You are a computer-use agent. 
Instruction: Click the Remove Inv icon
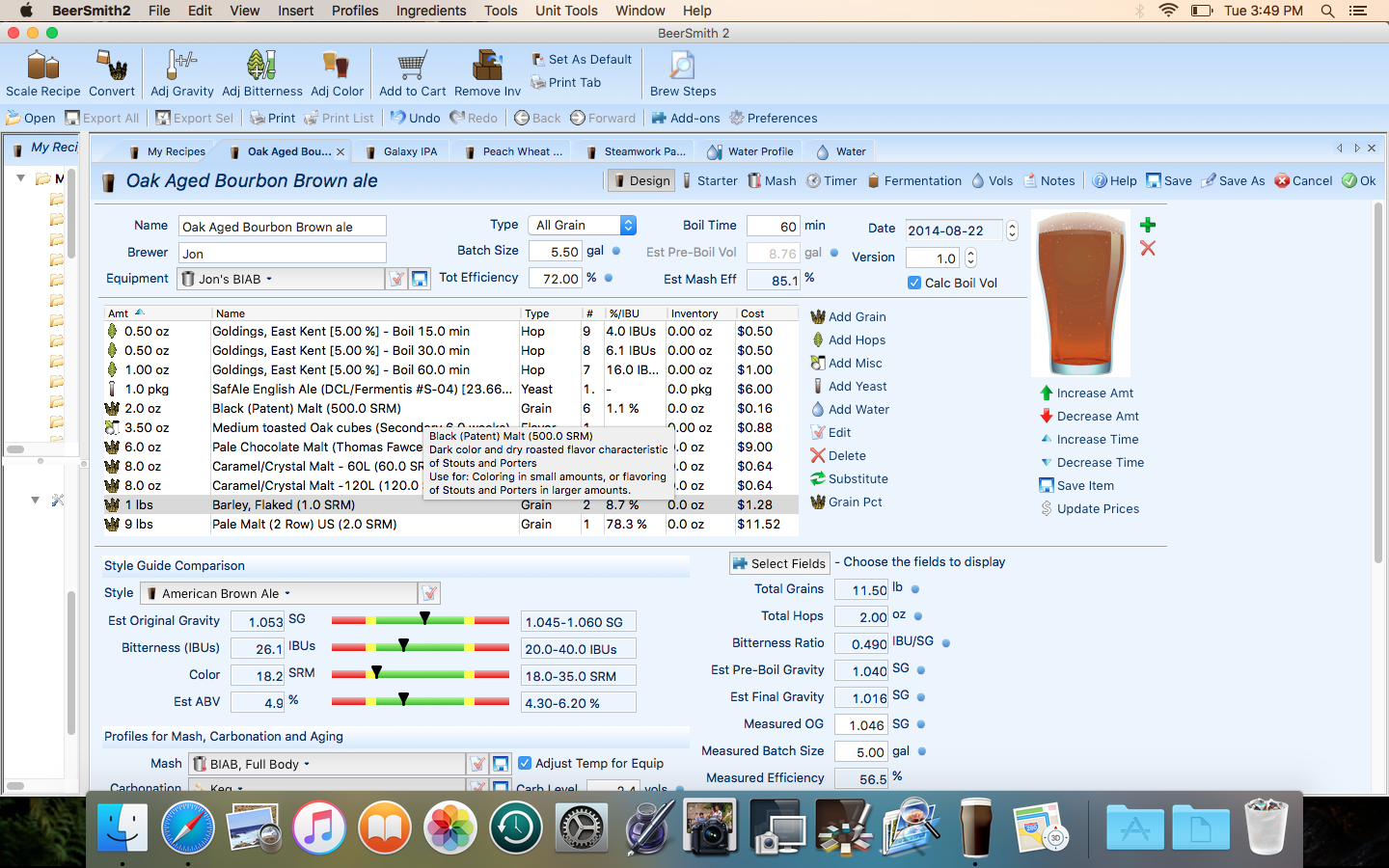[x=487, y=74]
